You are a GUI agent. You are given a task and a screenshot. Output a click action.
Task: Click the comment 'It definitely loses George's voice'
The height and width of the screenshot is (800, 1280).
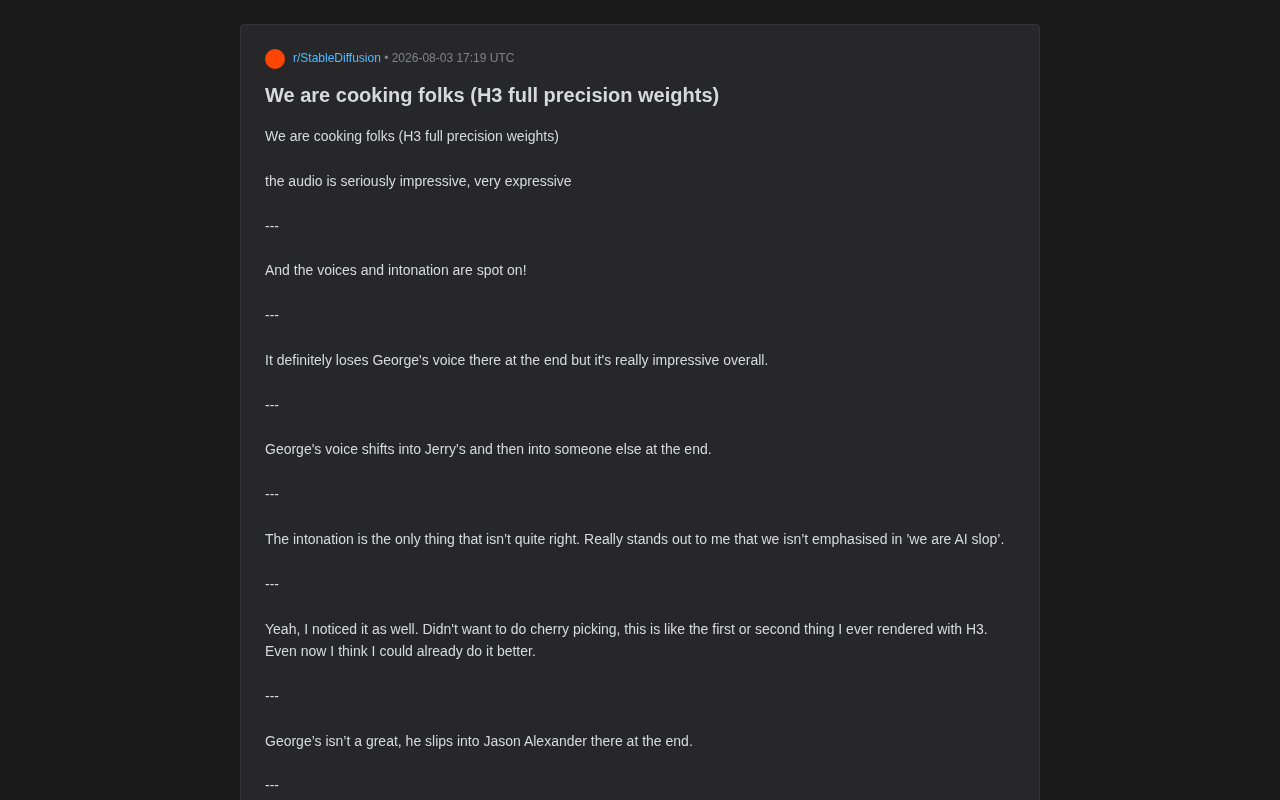click(x=516, y=360)
